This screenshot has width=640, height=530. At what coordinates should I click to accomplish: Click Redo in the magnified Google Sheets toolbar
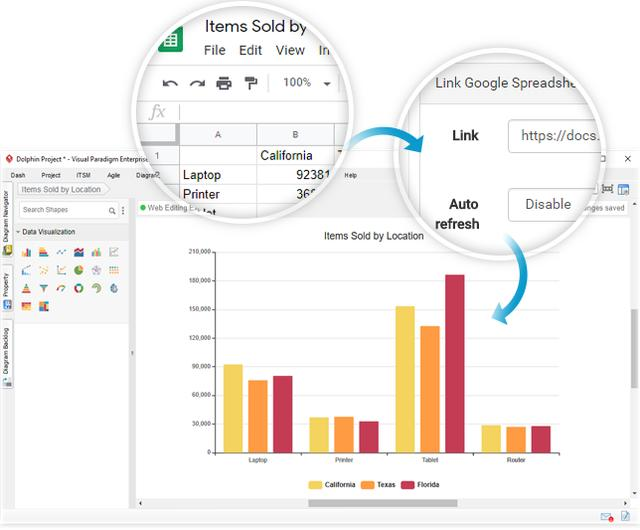[x=197, y=83]
